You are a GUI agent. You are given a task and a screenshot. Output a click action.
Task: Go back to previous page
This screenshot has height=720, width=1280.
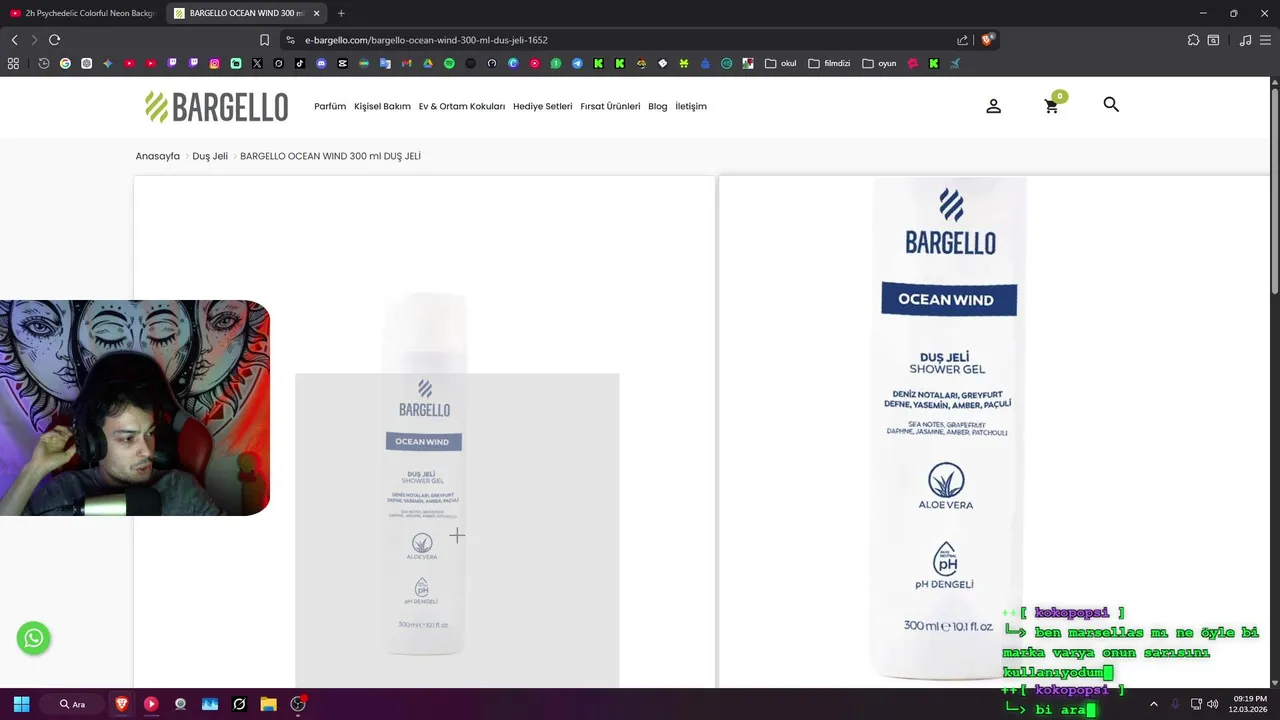click(x=14, y=40)
